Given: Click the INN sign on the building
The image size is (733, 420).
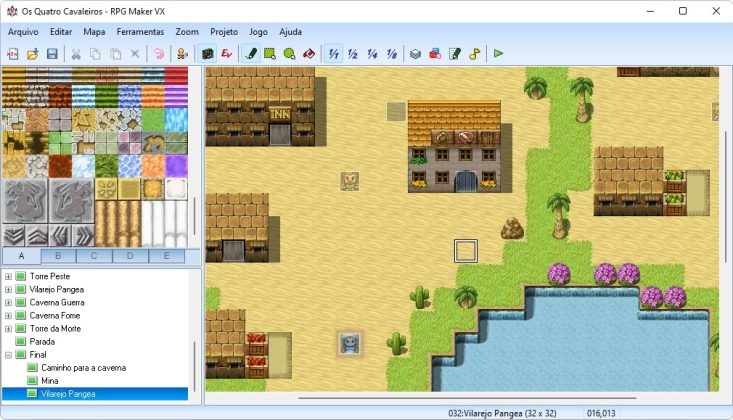Looking at the screenshot, I should pyautogui.click(x=280, y=114).
